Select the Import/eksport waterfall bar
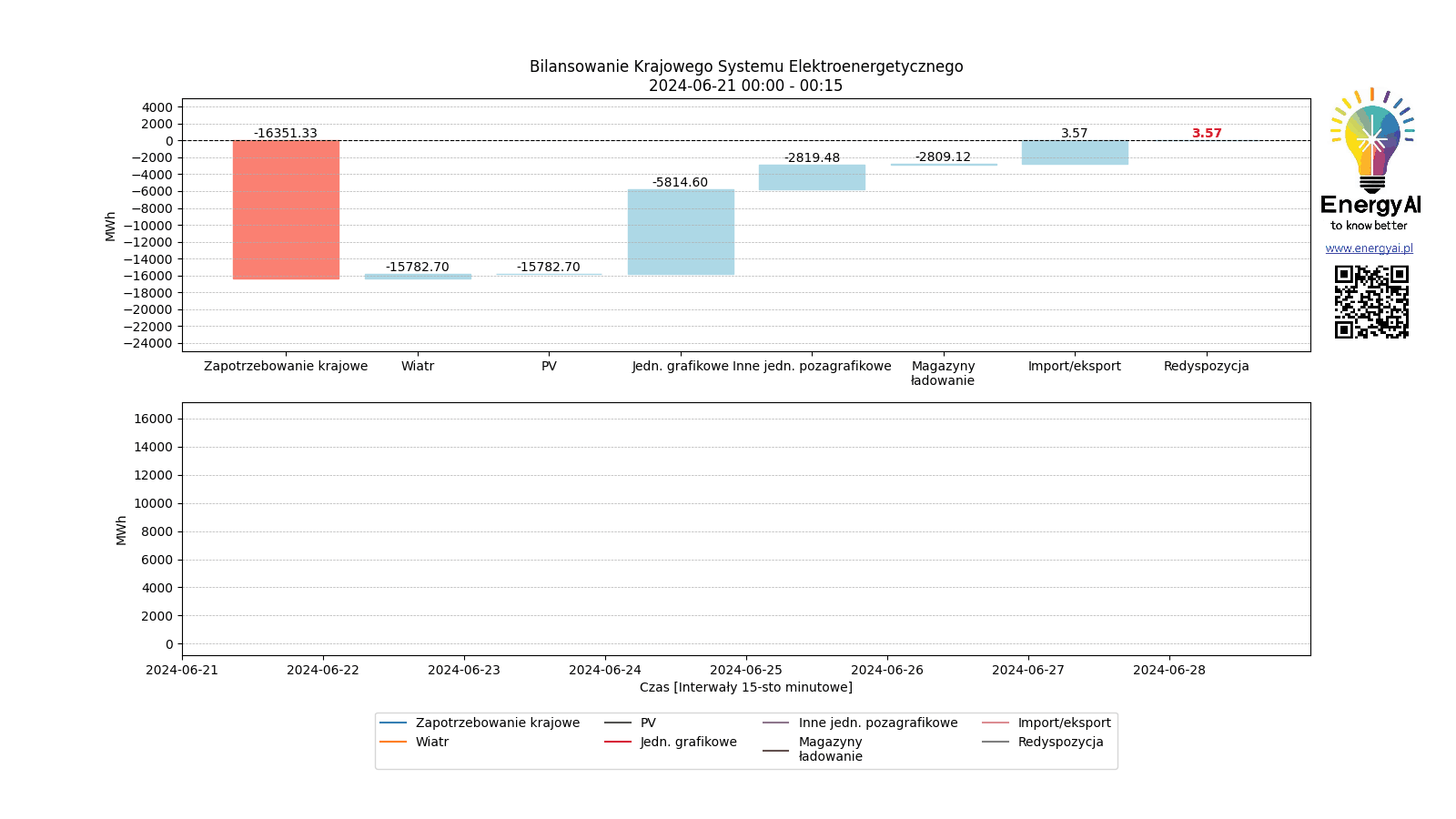The height and width of the screenshot is (819, 1456). pos(1075,153)
